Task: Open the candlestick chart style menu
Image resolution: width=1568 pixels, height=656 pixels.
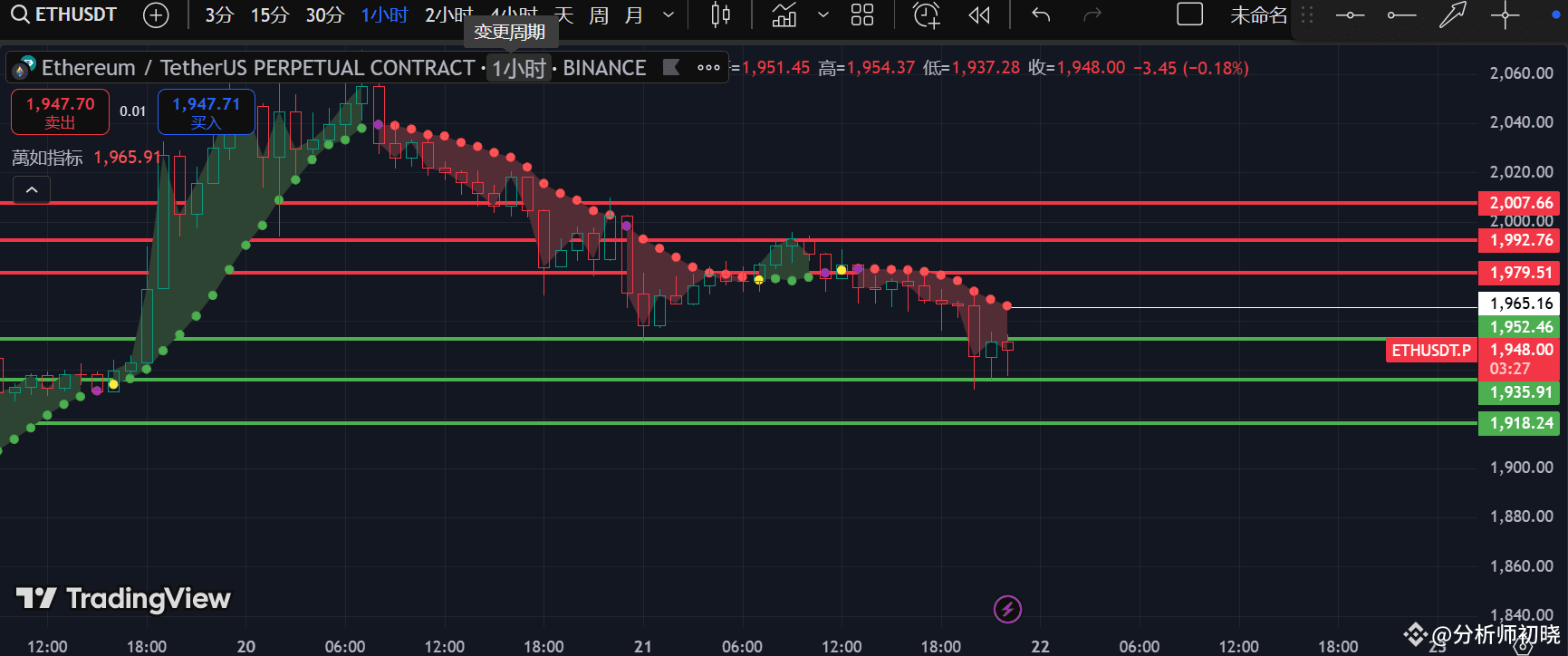Action: 720,14
